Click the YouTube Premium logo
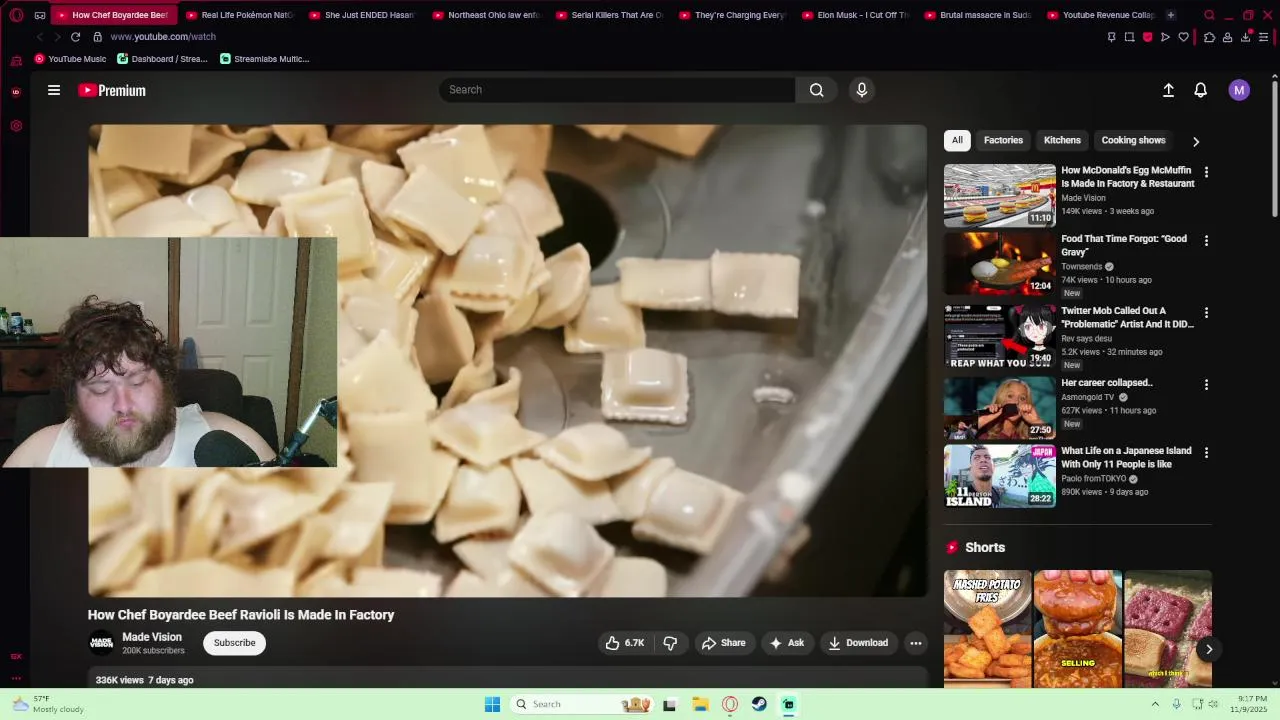The width and height of the screenshot is (1280, 720). pyautogui.click(x=112, y=90)
